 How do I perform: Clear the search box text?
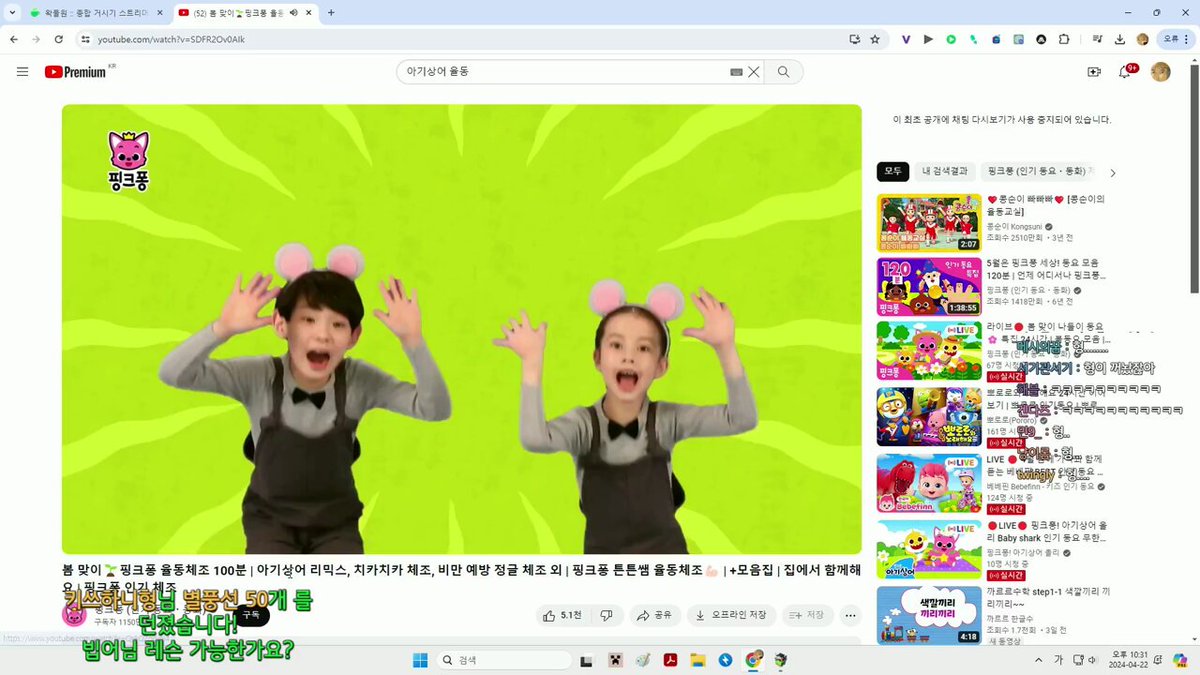(754, 72)
